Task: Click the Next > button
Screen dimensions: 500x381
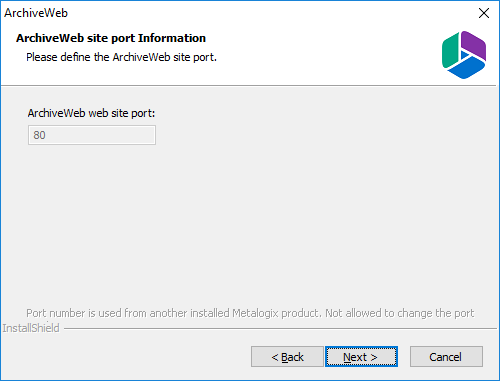Action: 361,357
